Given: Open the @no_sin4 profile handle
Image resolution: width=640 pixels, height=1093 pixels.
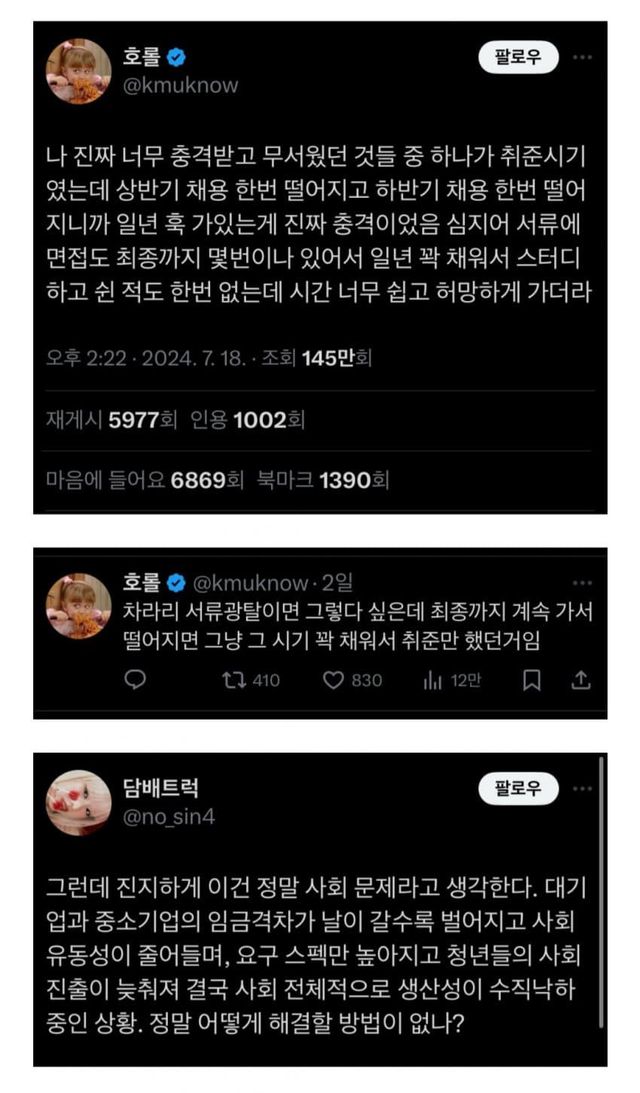Looking at the screenshot, I should tap(169, 816).
